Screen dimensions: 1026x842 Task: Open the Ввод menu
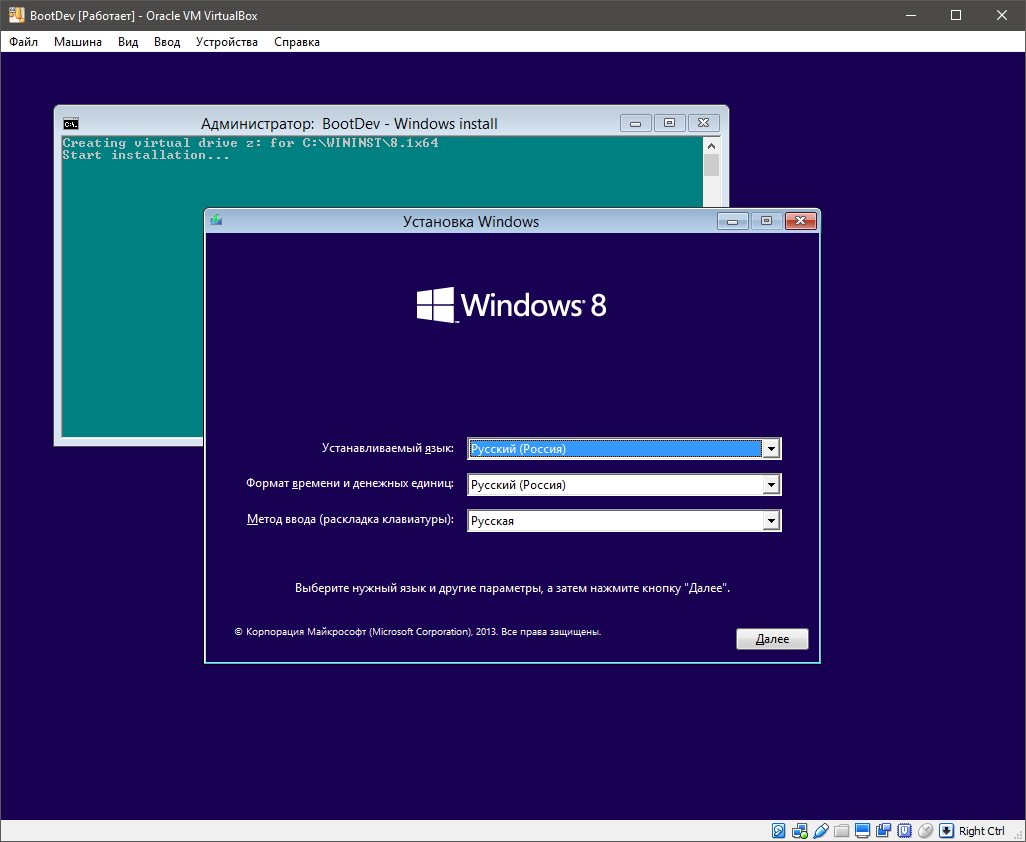point(167,42)
